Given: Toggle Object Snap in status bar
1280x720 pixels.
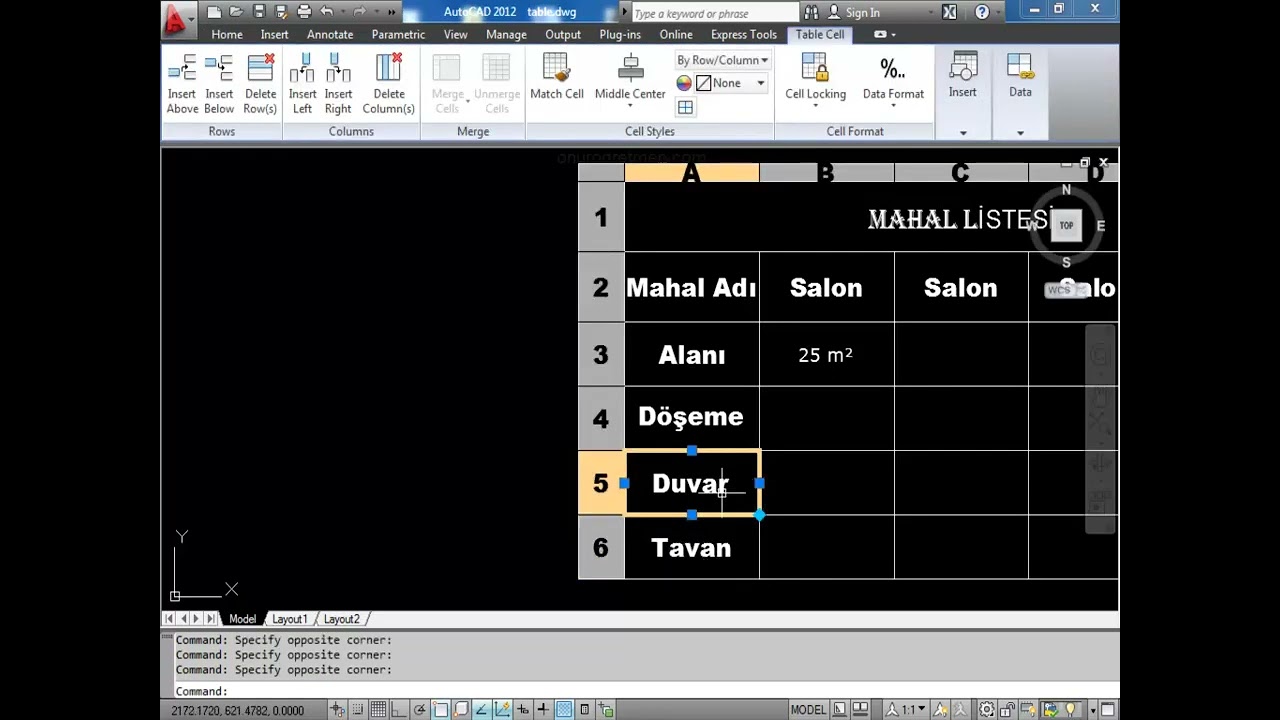Looking at the screenshot, I should 441,710.
